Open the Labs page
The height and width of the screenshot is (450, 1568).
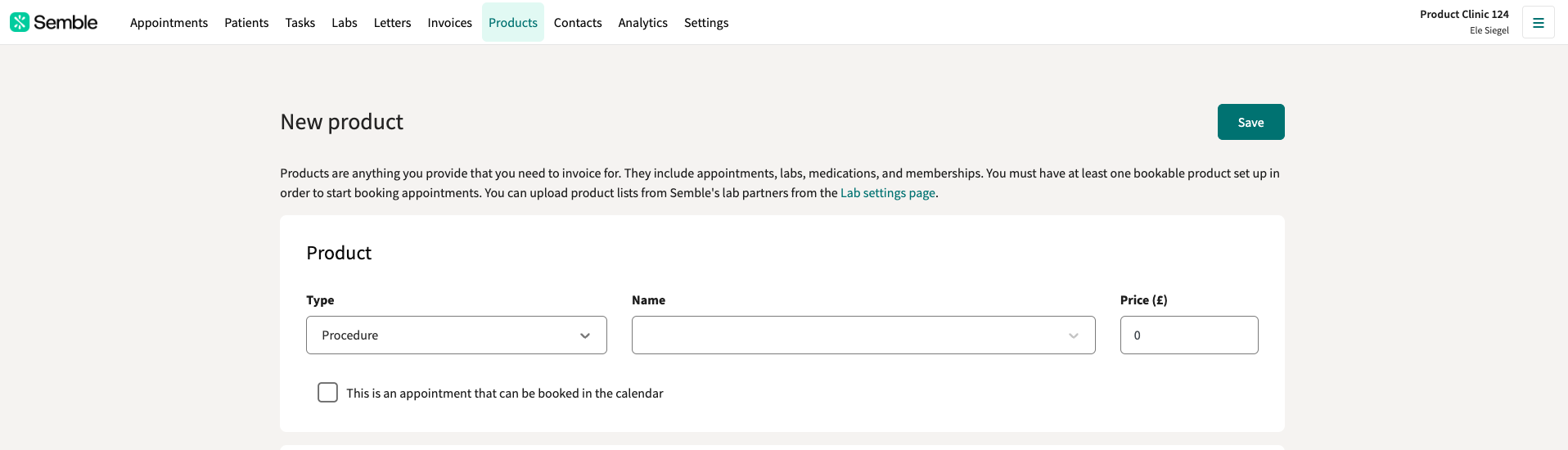(x=345, y=22)
